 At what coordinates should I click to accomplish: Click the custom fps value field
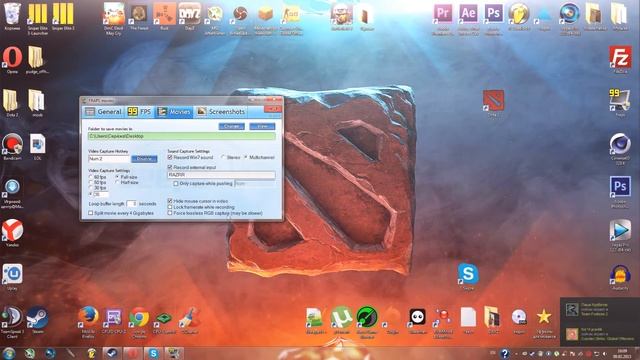[x=101, y=194]
